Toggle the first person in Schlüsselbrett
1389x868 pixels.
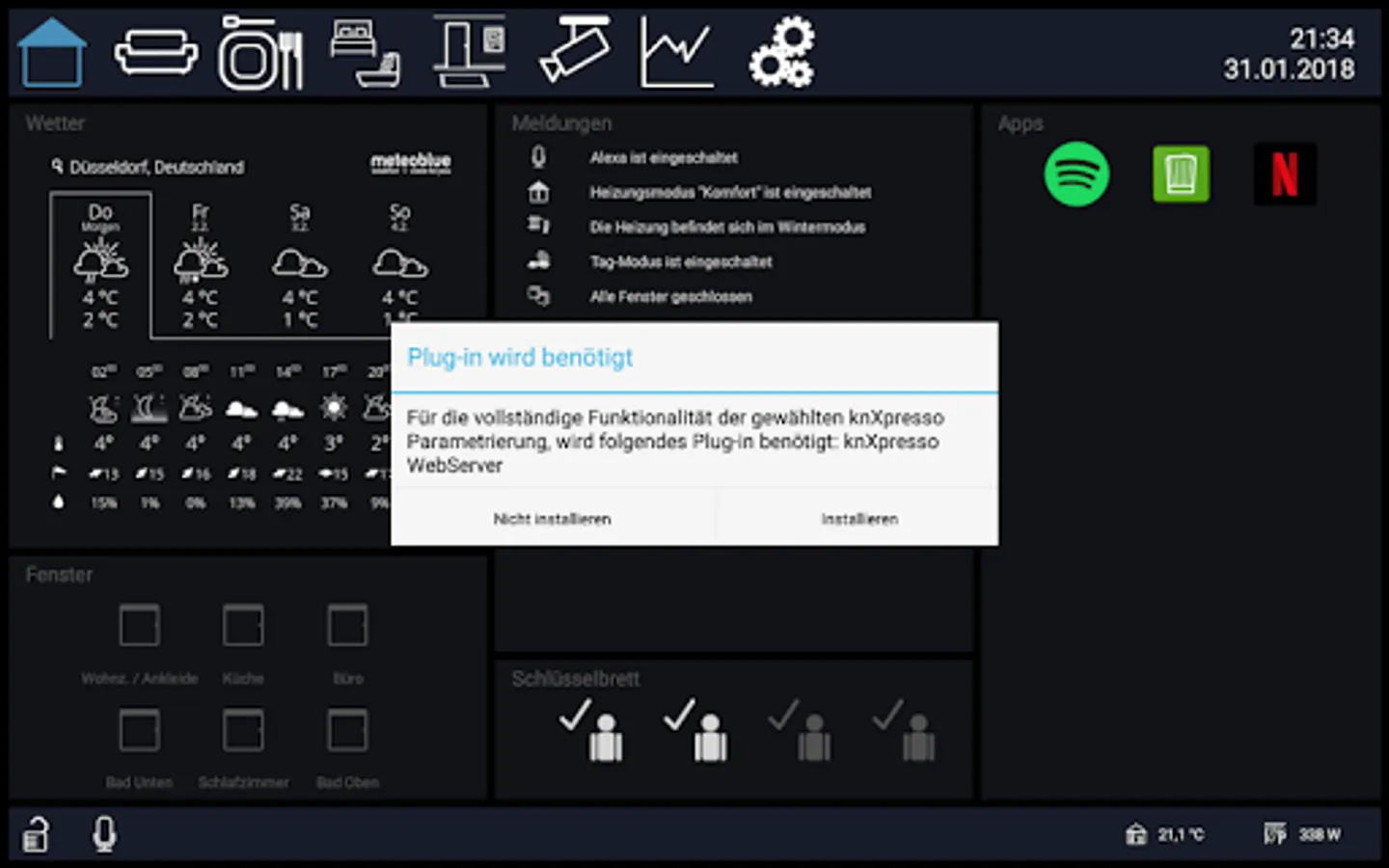pos(591,730)
